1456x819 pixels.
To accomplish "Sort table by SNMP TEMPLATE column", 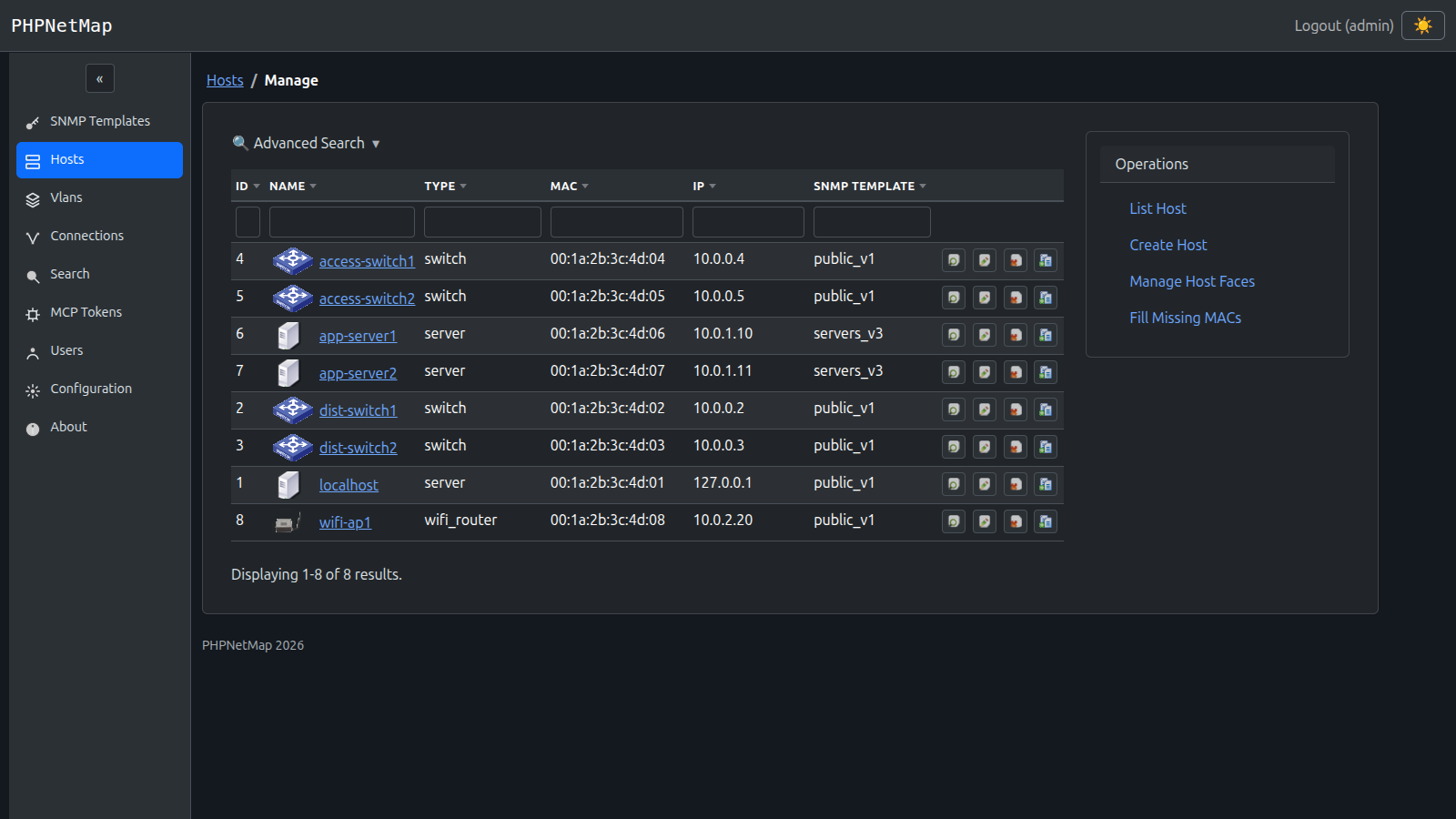I will [x=870, y=186].
